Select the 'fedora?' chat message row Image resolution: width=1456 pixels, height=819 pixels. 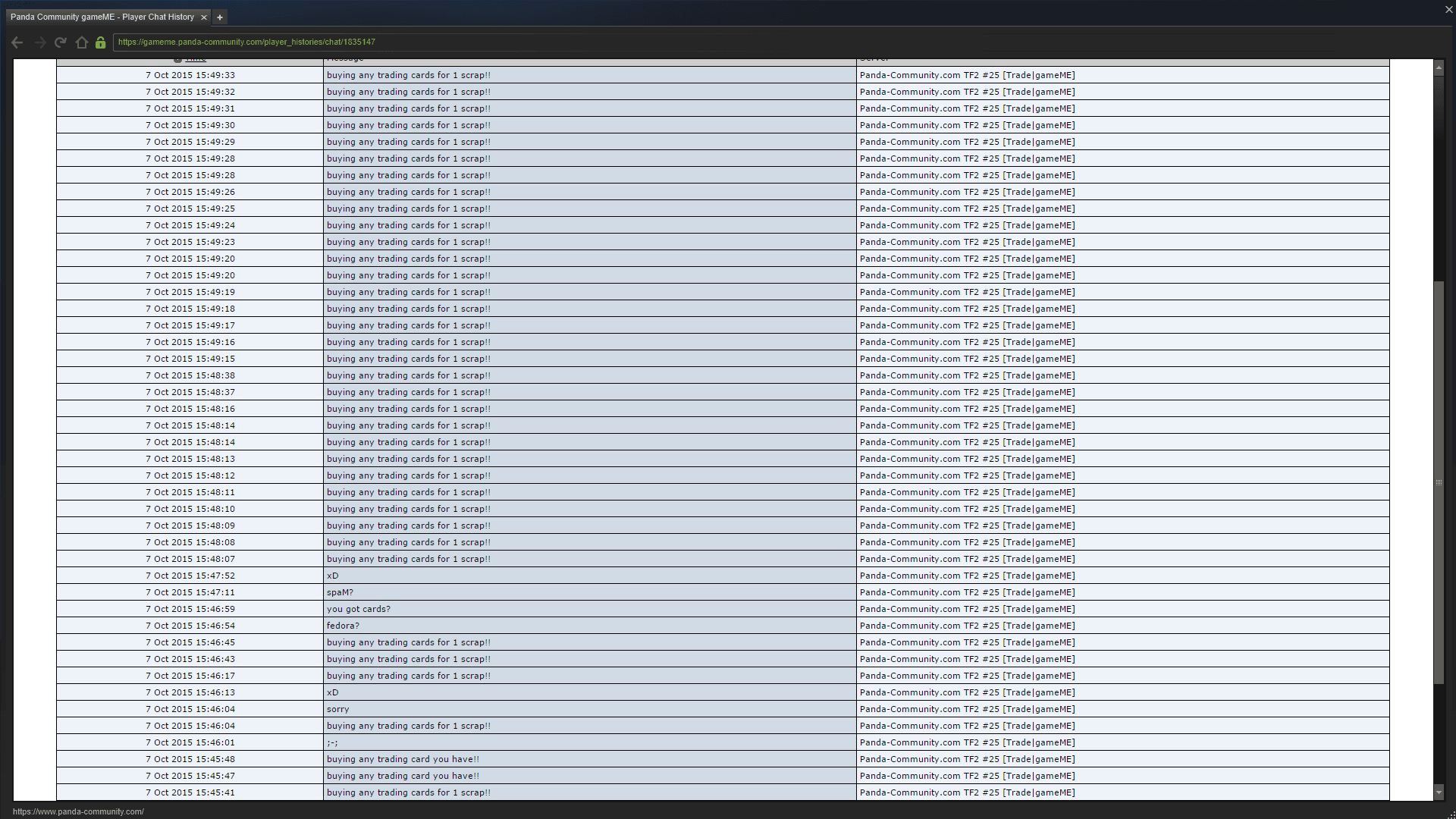pyautogui.click(x=343, y=626)
